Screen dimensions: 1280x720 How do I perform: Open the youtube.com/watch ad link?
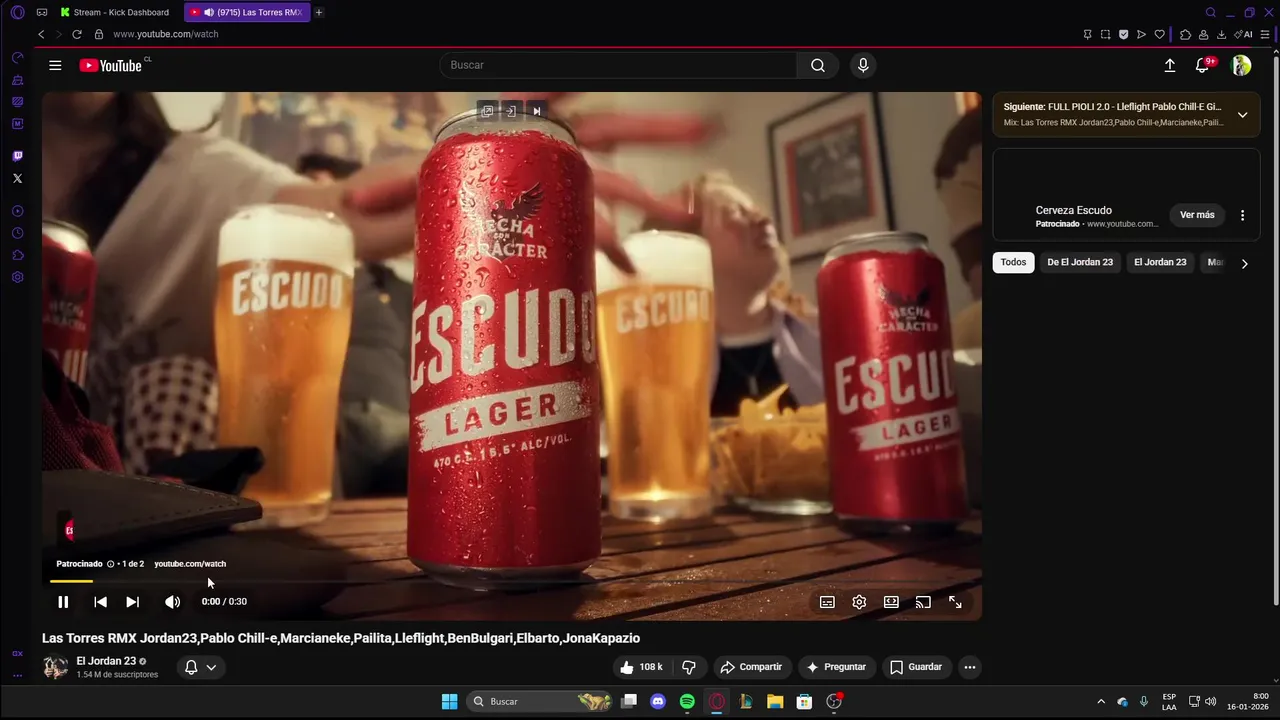click(x=190, y=564)
